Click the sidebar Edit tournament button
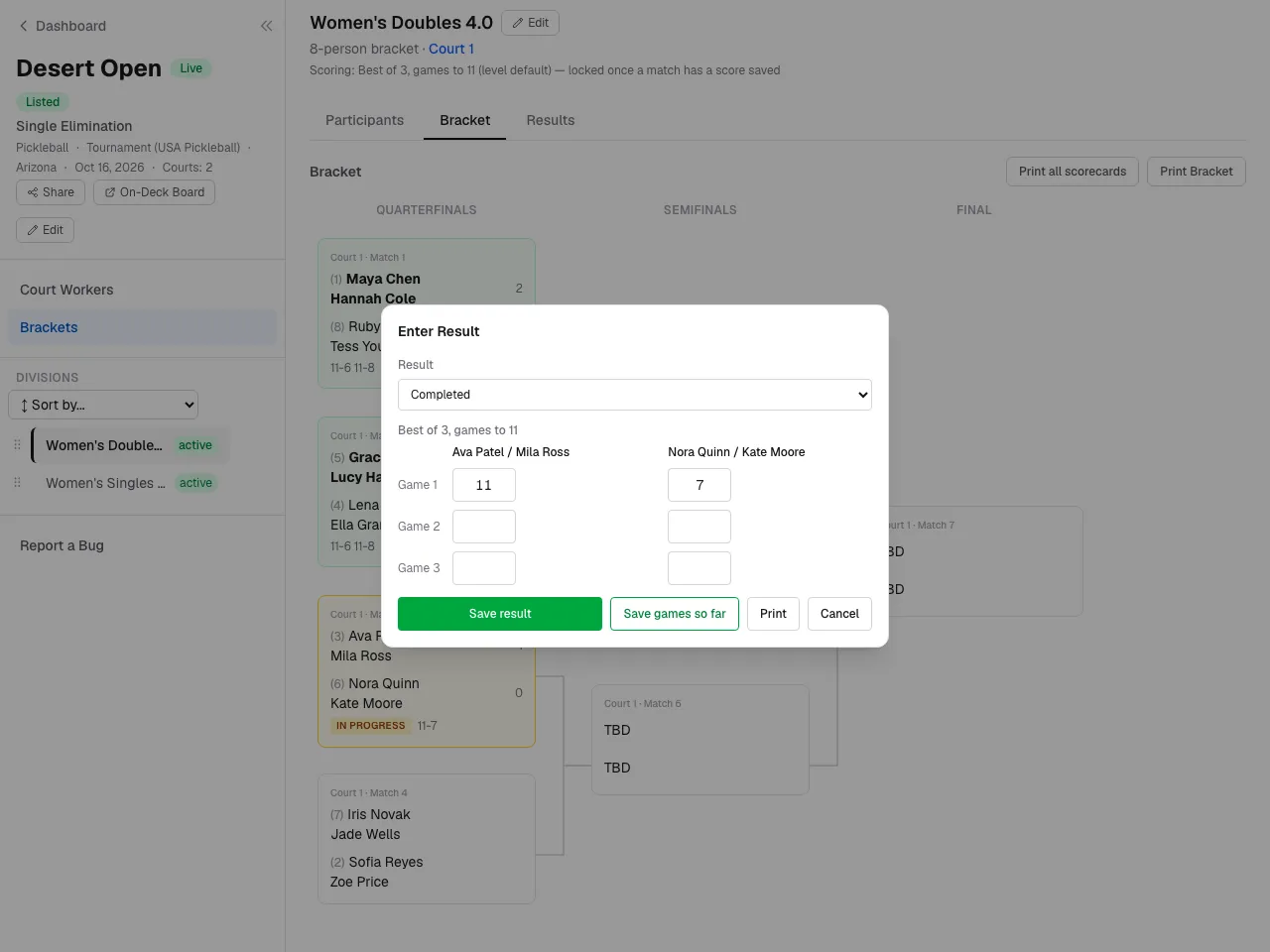Viewport: 1270px width, 952px height. [x=45, y=230]
